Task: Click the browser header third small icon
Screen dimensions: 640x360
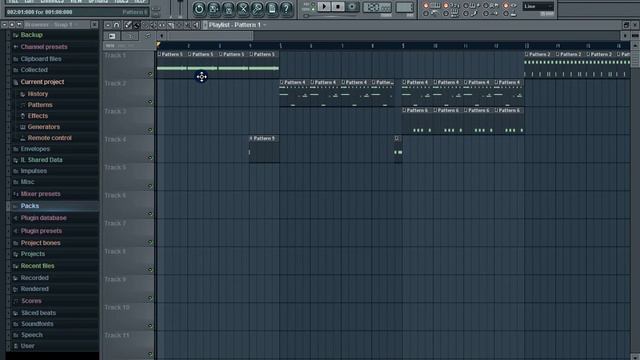Action: [19, 25]
